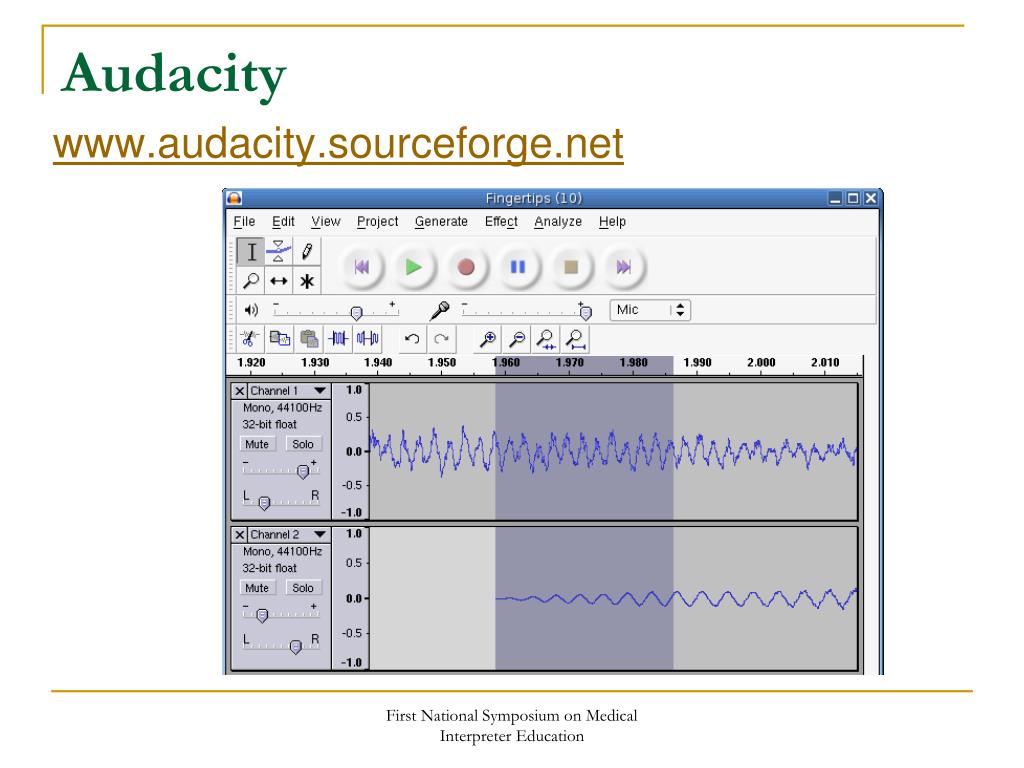Select the Draw pencil tool
This screenshot has width=1024, height=768.
tap(306, 252)
